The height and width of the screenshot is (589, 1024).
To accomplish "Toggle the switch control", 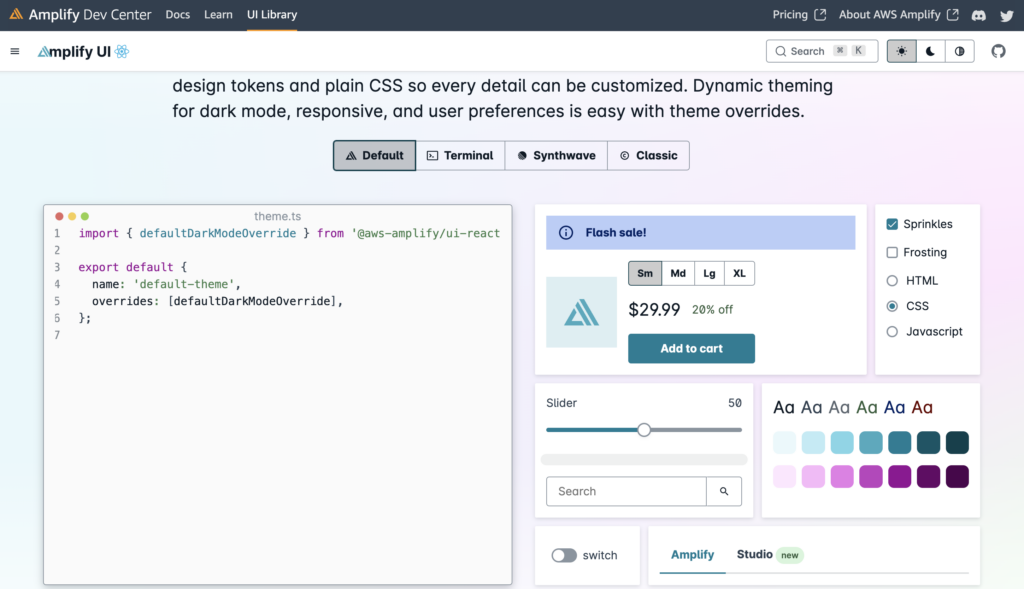I will tap(564, 555).
